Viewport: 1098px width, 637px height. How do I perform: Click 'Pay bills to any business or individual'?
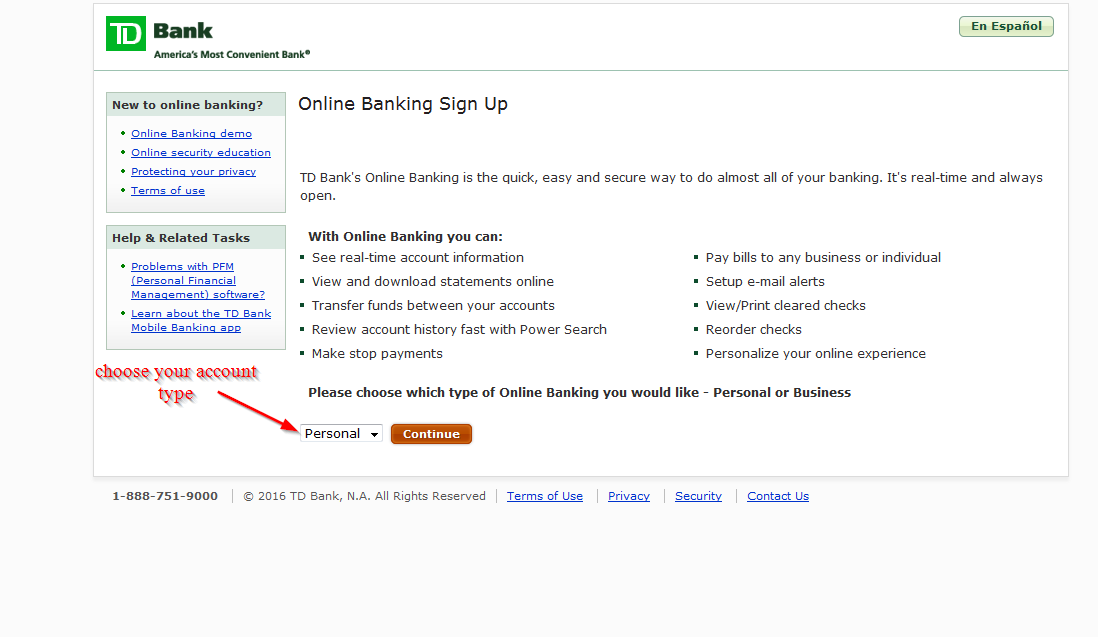click(x=824, y=258)
